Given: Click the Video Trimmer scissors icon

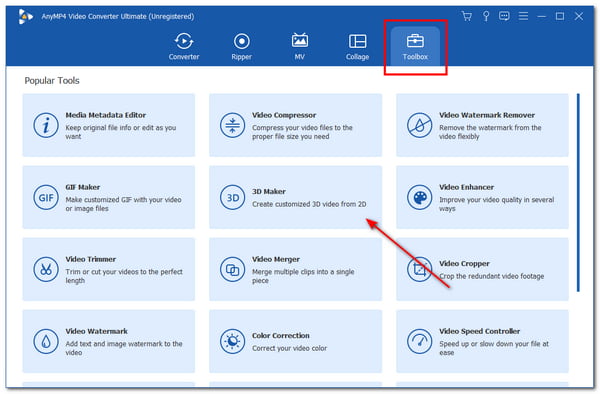Looking at the screenshot, I should 46,269.
